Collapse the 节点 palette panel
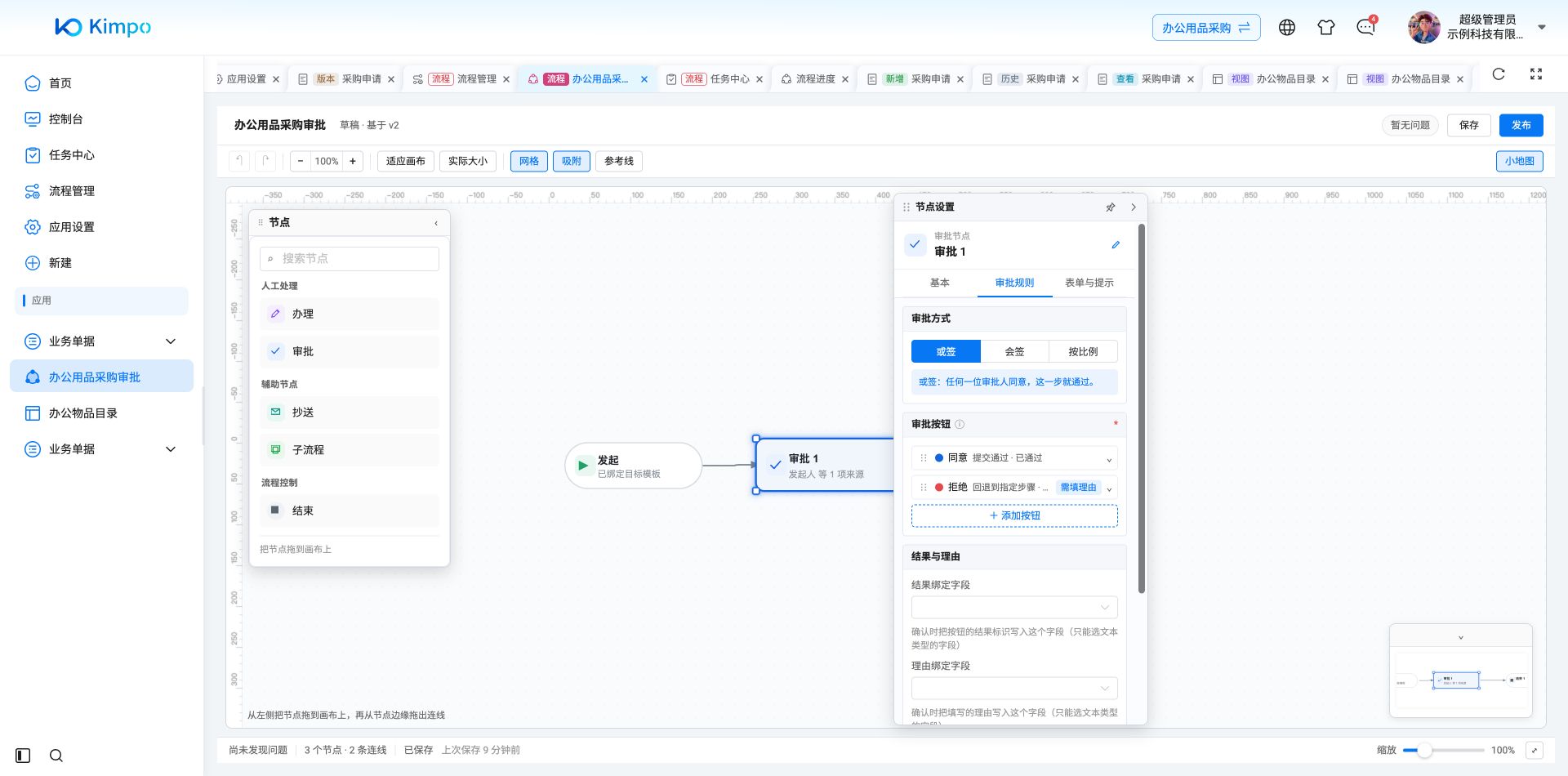 pyautogui.click(x=436, y=223)
